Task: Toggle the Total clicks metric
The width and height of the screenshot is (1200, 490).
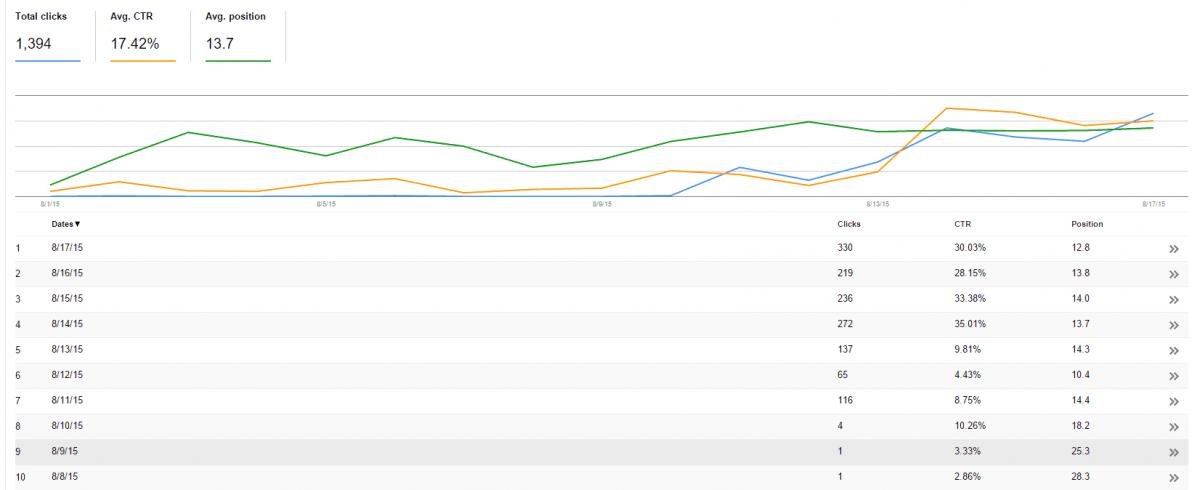Action: [x=46, y=36]
